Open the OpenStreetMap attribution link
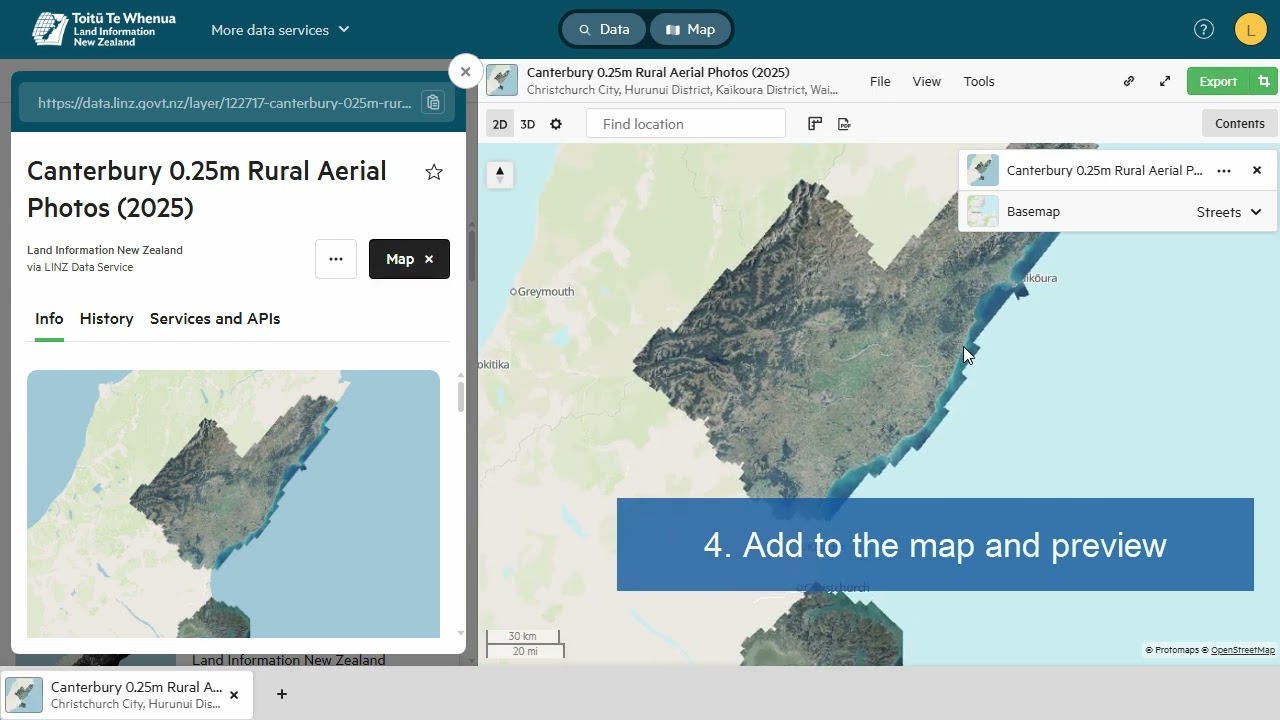Viewport: 1280px width, 720px height. pyautogui.click(x=1243, y=650)
